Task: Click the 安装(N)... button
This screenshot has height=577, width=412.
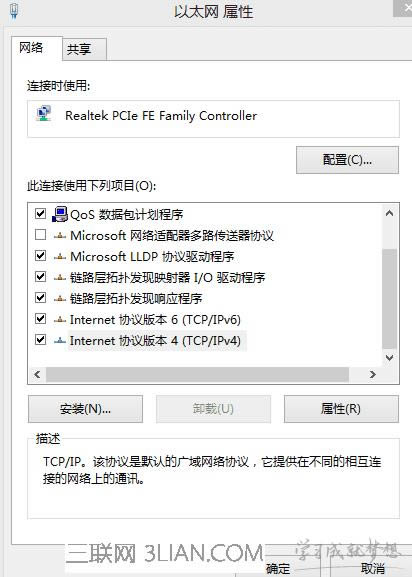Action: point(85,409)
